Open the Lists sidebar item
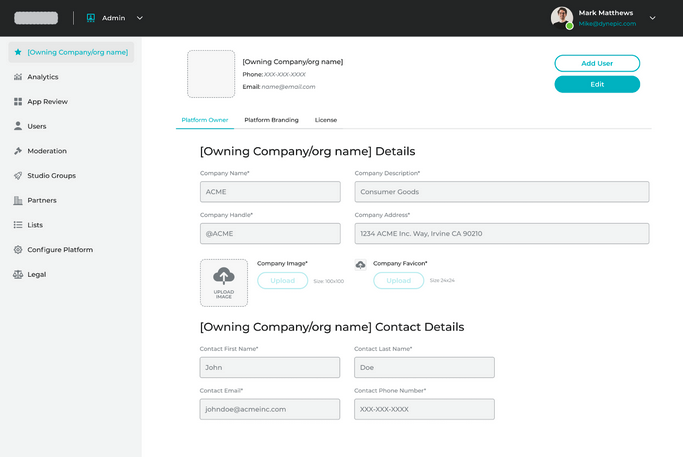683x457 pixels. tap(34, 225)
